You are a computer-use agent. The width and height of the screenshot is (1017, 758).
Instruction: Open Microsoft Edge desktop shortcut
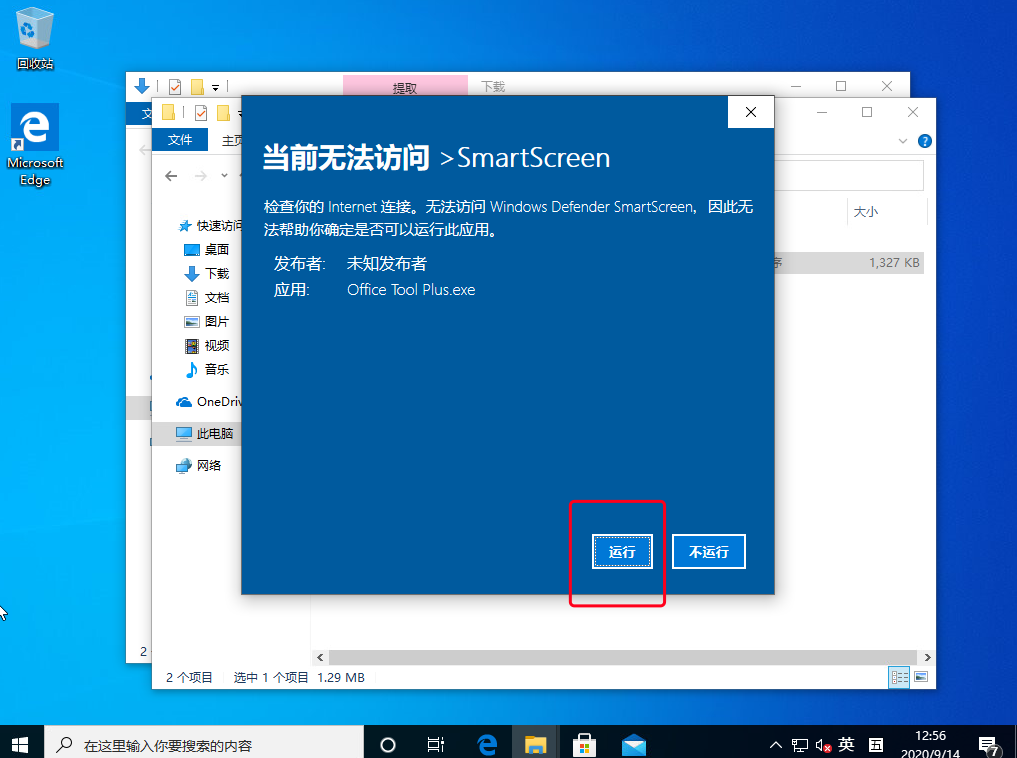(35, 146)
